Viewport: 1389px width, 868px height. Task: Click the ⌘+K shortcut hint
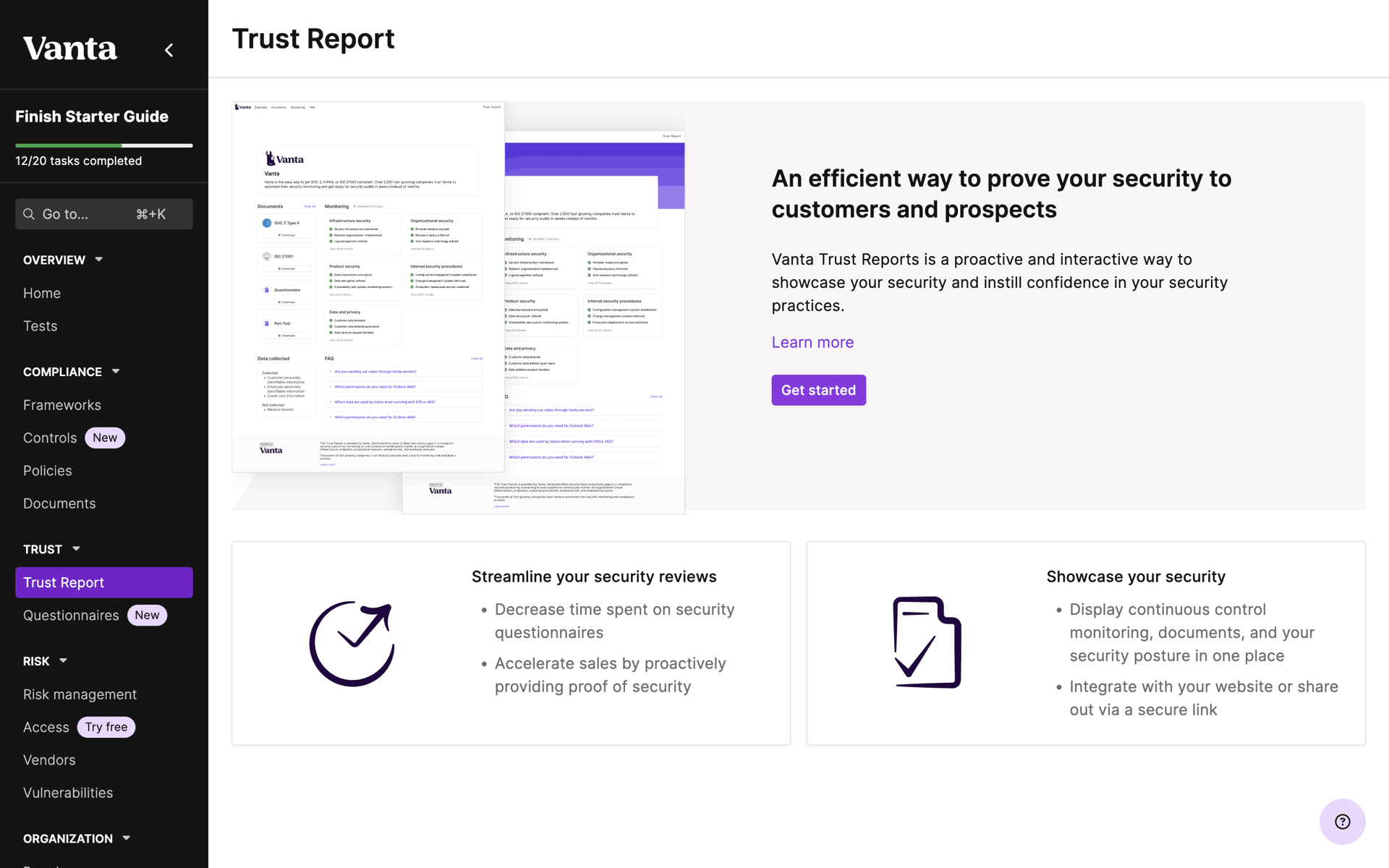click(151, 214)
